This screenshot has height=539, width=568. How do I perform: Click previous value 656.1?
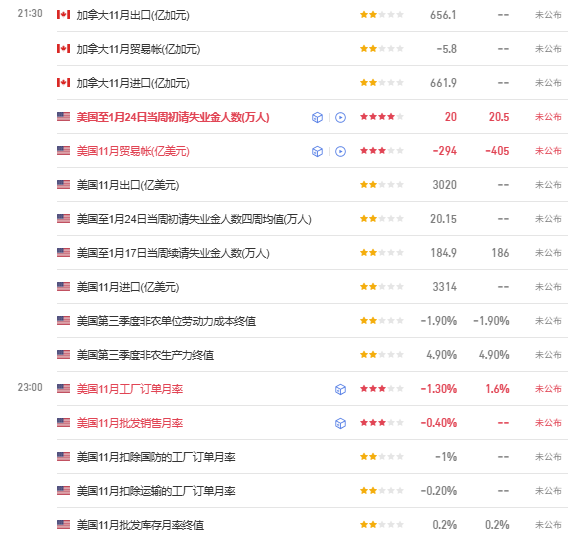point(443,15)
